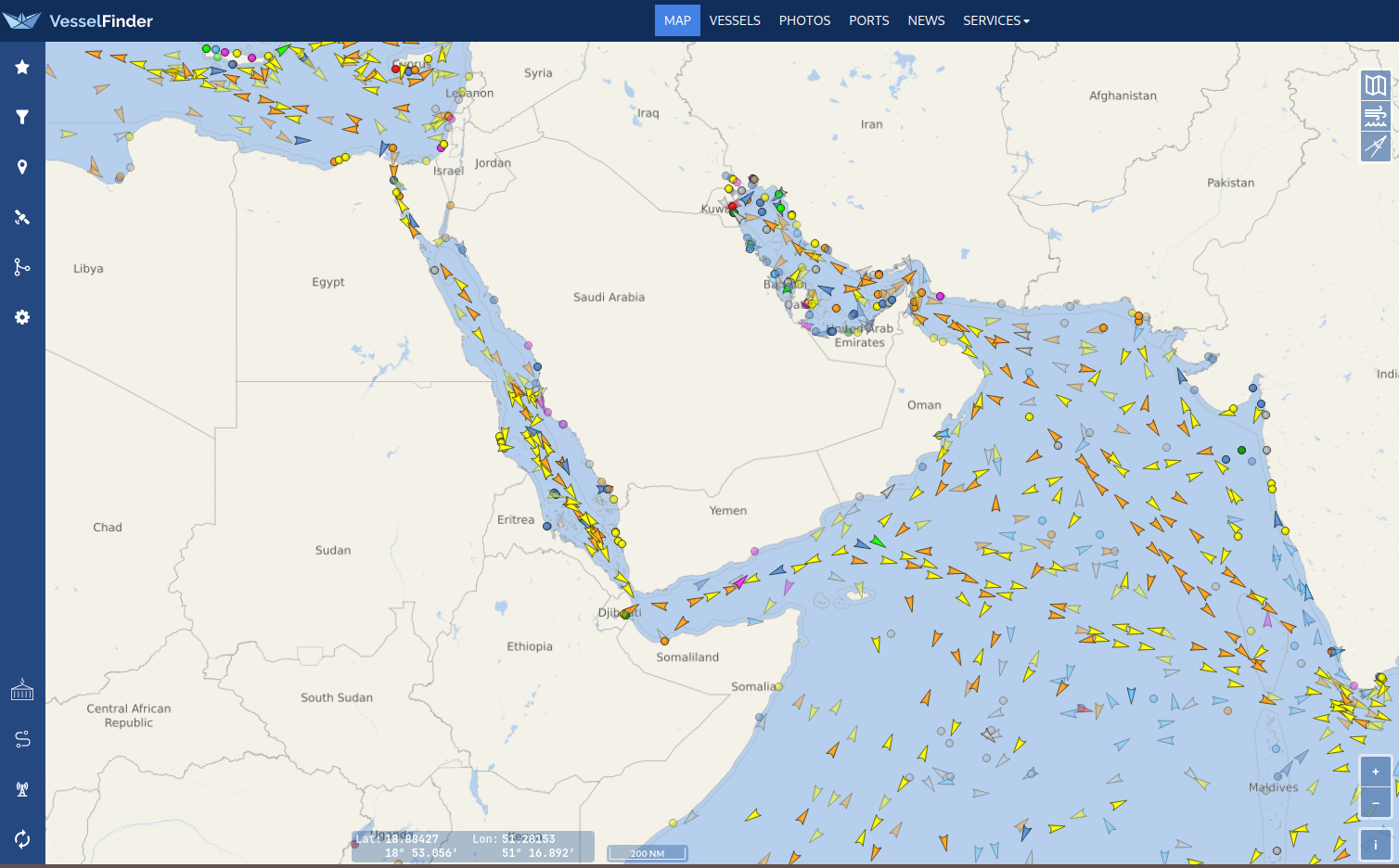Expand the SERVICES dropdown menu
Image resolution: width=1399 pixels, height=868 pixels.
pos(995,20)
